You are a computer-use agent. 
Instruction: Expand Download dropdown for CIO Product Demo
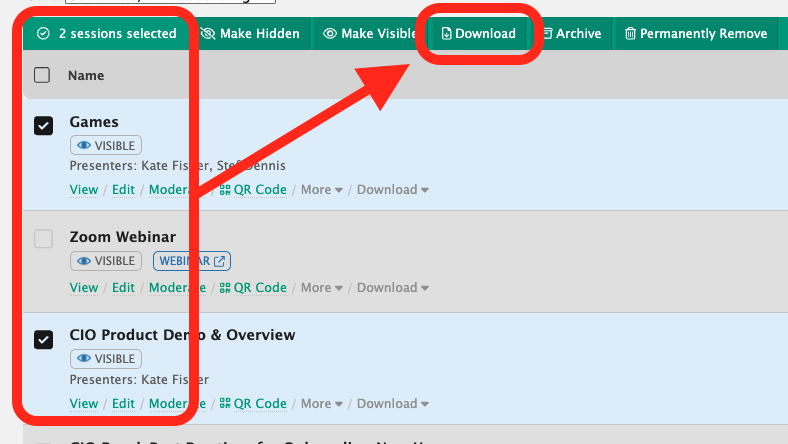[392, 403]
